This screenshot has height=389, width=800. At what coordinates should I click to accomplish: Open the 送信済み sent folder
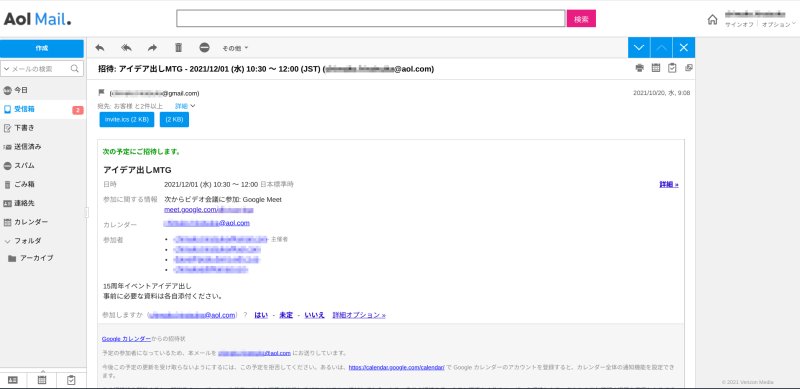28,147
